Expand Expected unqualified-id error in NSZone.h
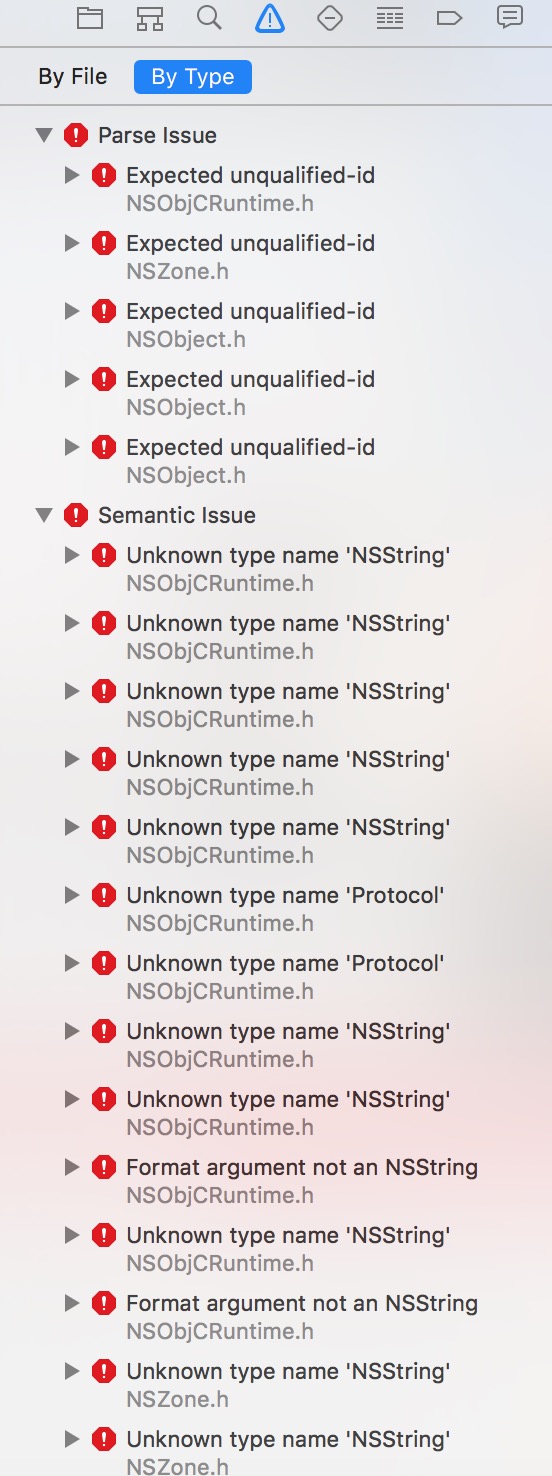The width and height of the screenshot is (552, 1476). (71, 243)
